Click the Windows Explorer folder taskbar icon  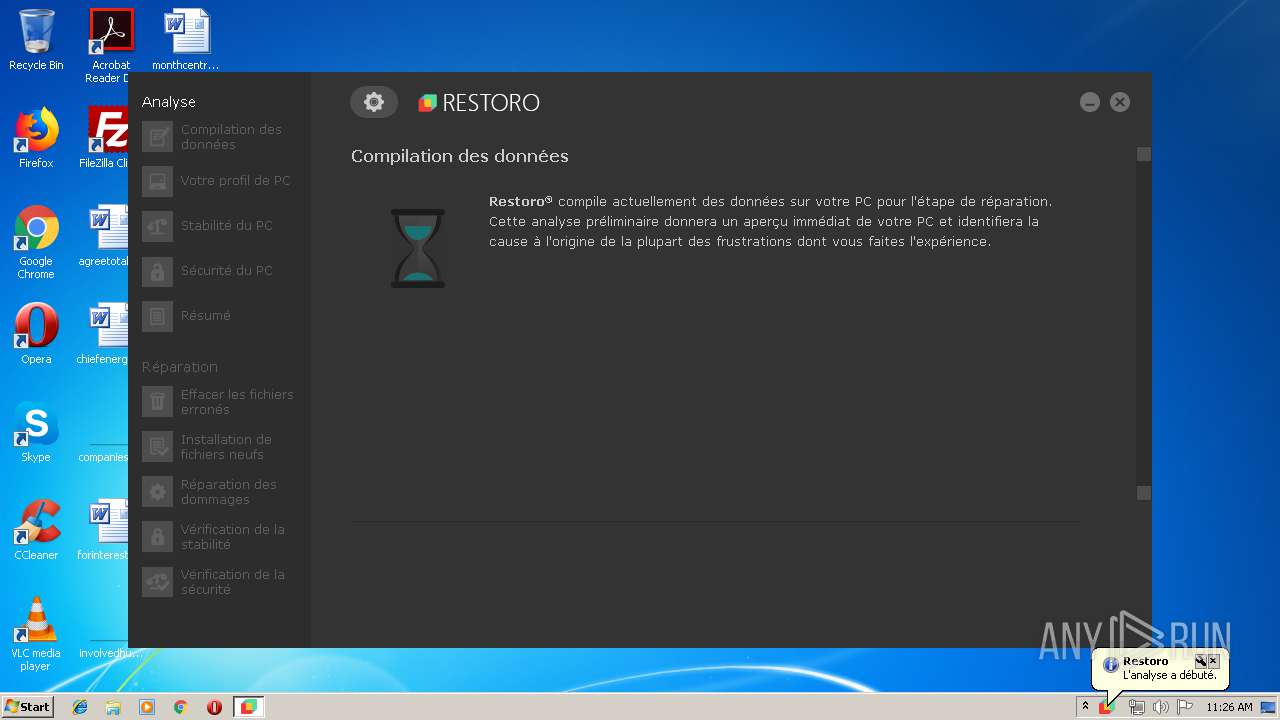pos(113,707)
